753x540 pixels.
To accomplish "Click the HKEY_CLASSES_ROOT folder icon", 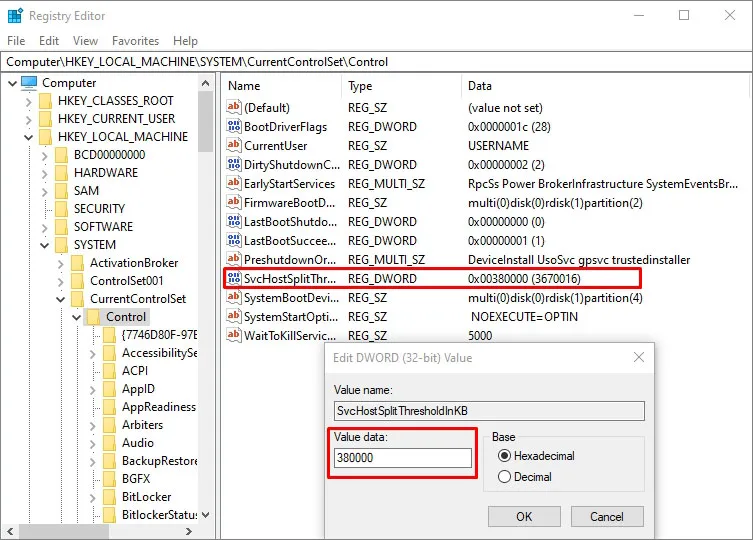I will [x=45, y=101].
